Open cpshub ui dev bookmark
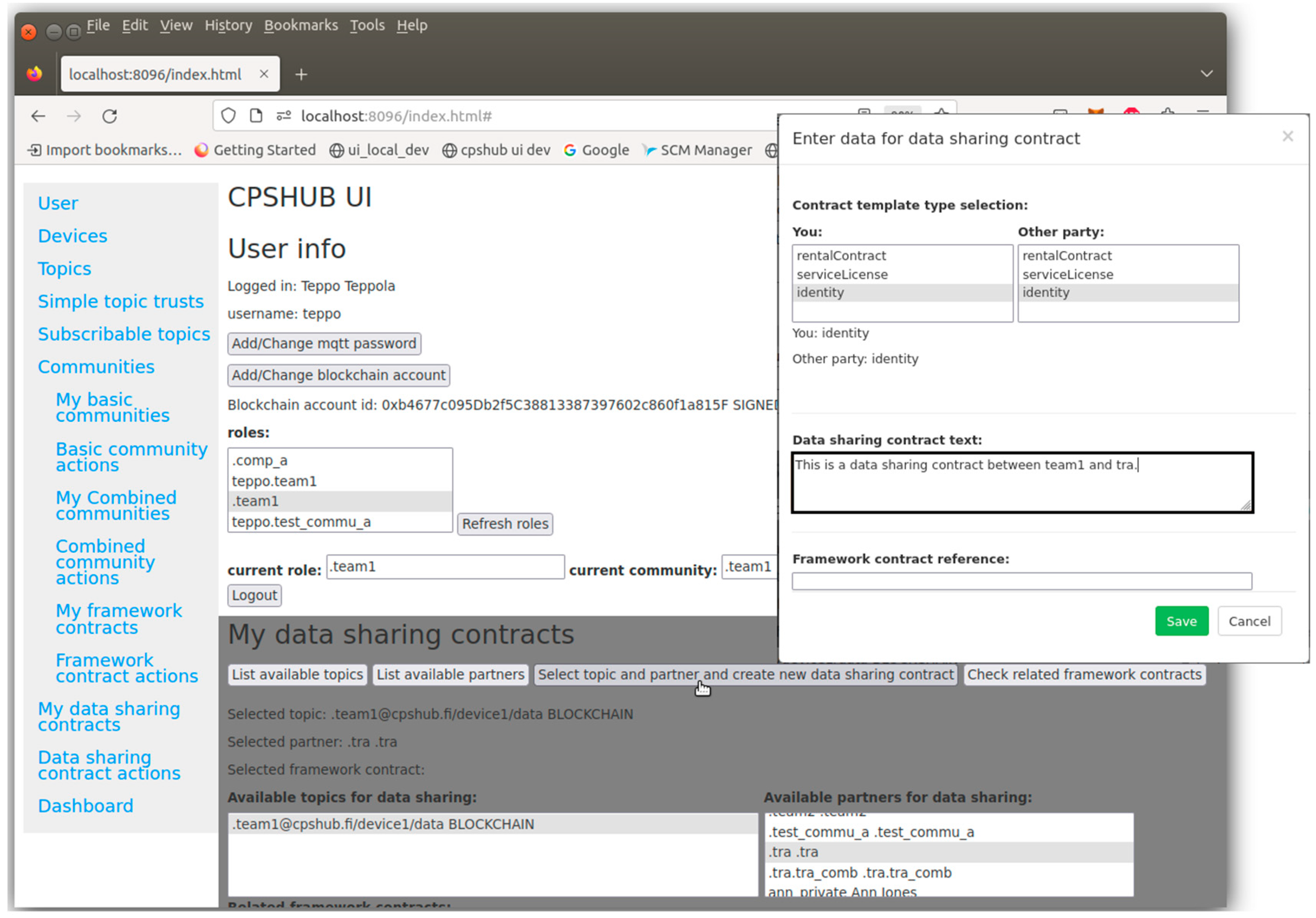 [x=497, y=150]
